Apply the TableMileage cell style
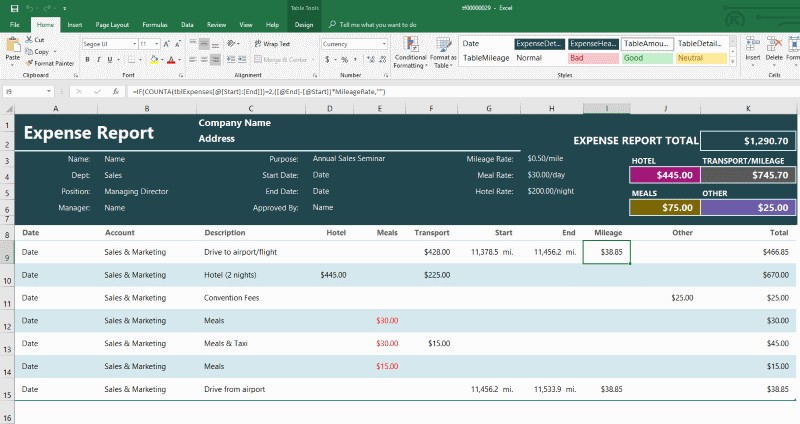Image resolution: width=800 pixels, height=424 pixels. [486, 58]
